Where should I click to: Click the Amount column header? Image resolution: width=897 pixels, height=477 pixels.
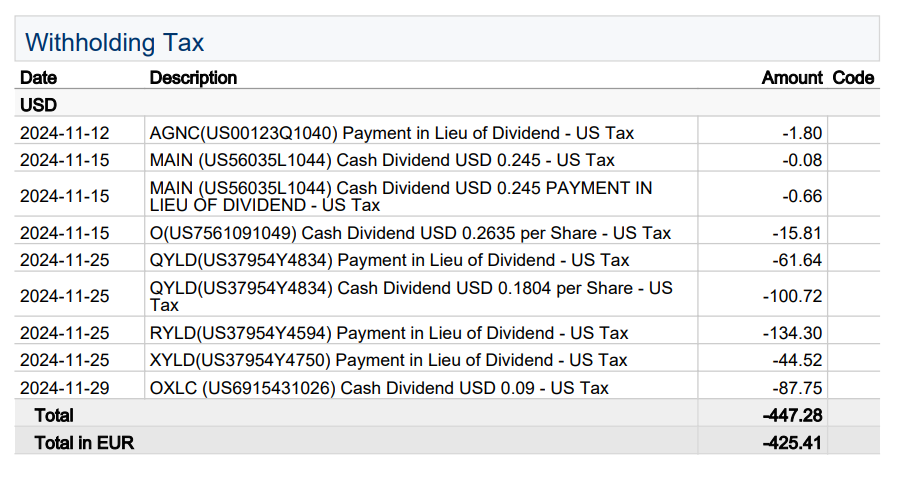point(792,78)
